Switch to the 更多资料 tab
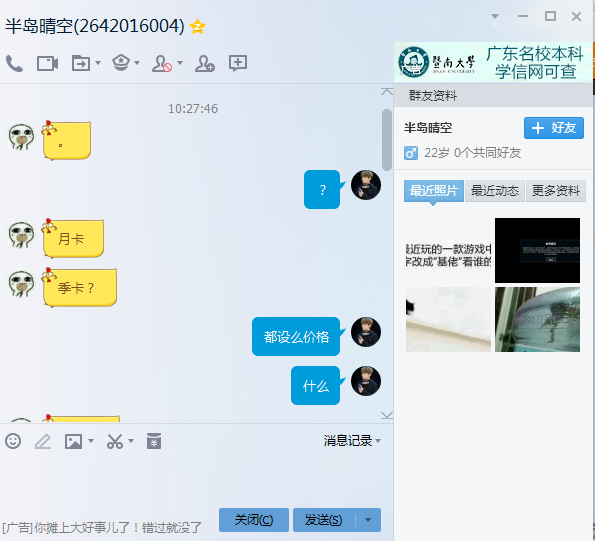The image size is (595, 541). coord(556,191)
